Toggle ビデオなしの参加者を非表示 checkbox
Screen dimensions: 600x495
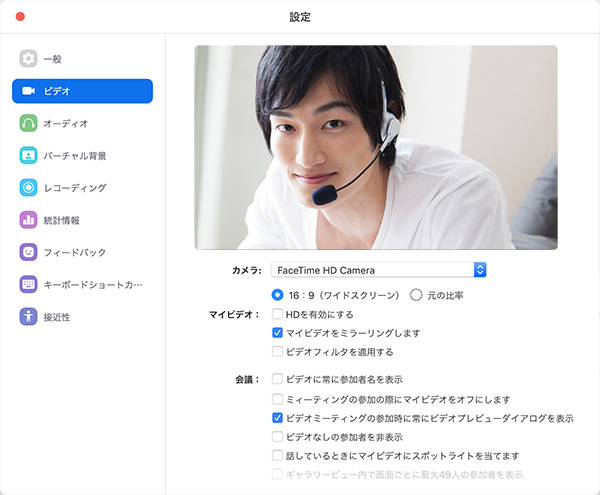click(x=277, y=437)
